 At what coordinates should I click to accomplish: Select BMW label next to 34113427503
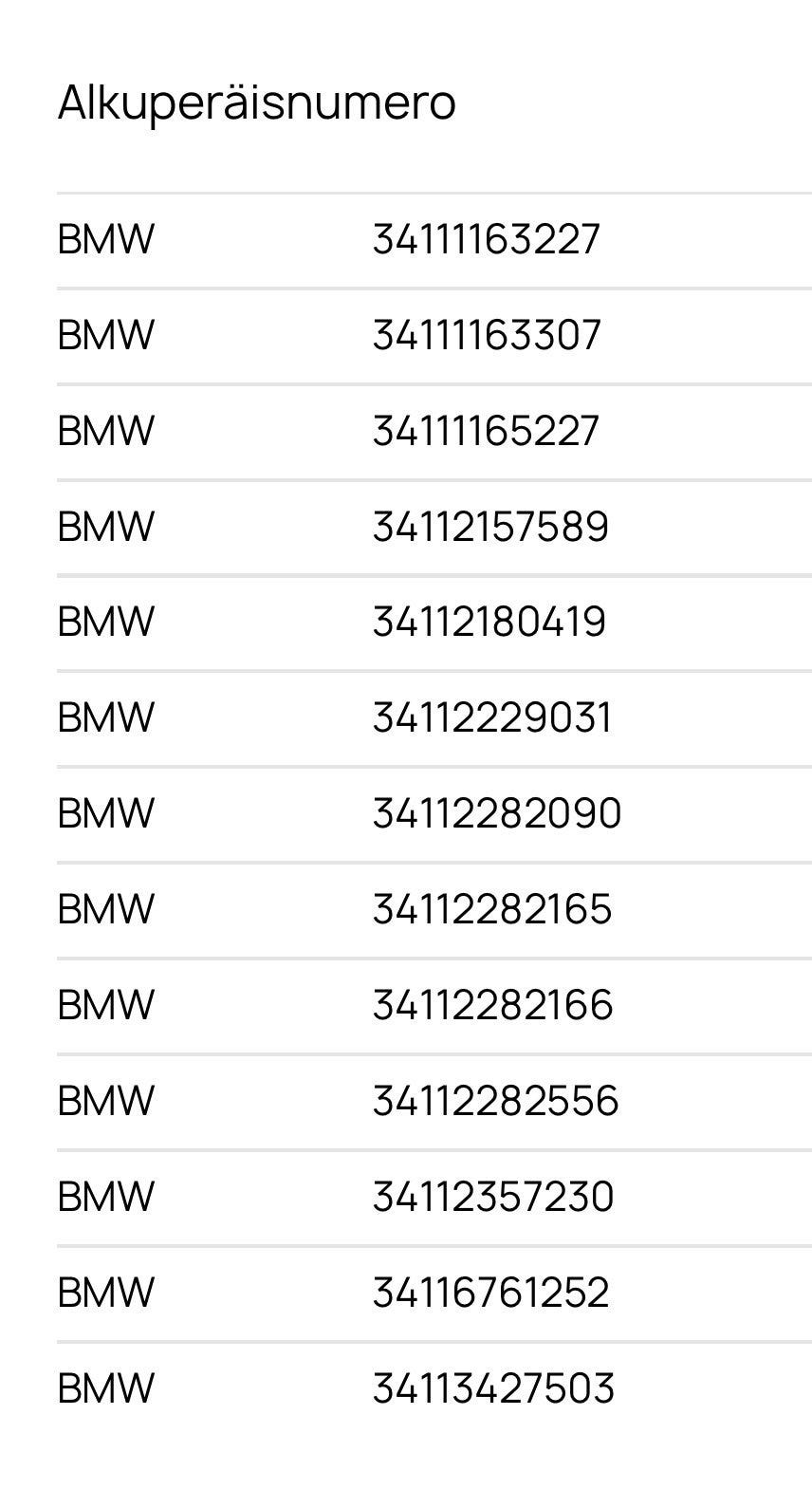click(105, 1388)
